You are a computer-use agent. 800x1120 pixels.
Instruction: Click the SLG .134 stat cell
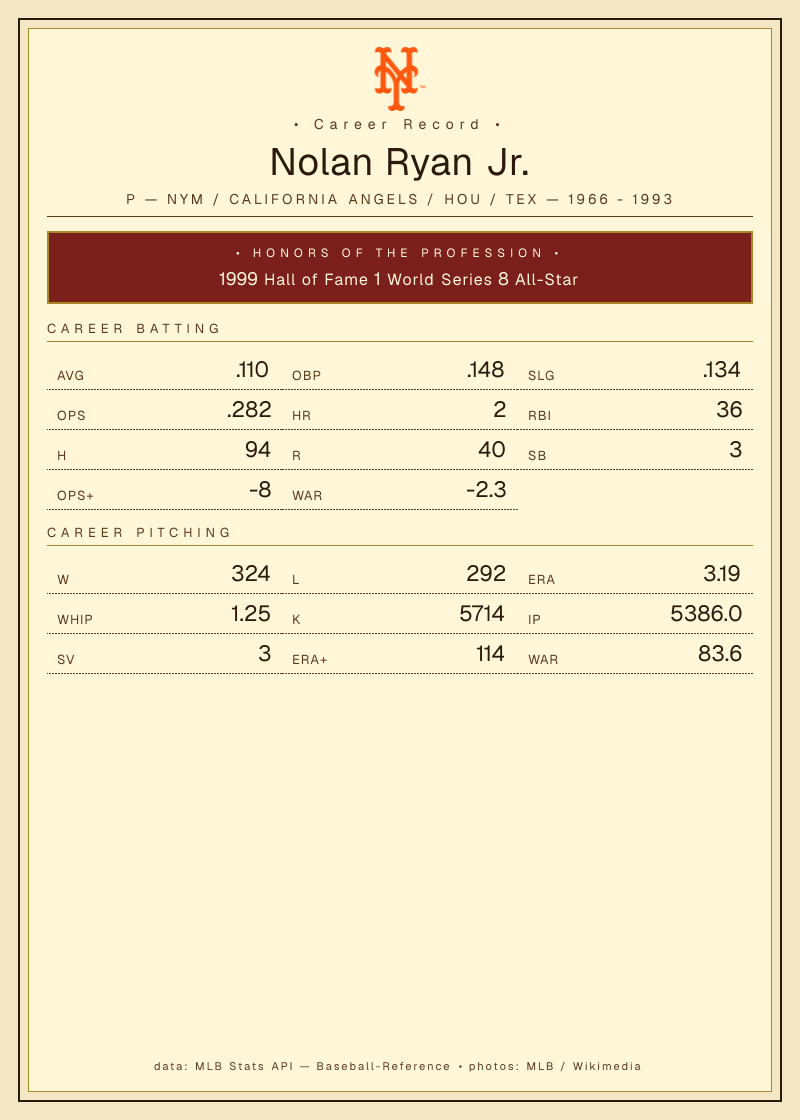[635, 370]
